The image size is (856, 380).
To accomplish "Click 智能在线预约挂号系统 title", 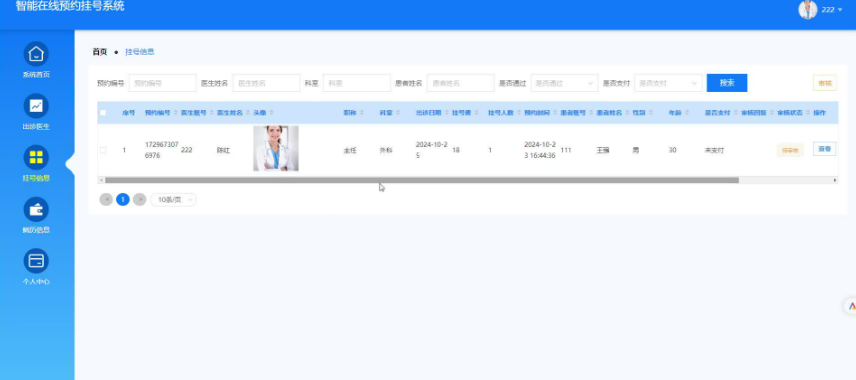I will [70, 7].
